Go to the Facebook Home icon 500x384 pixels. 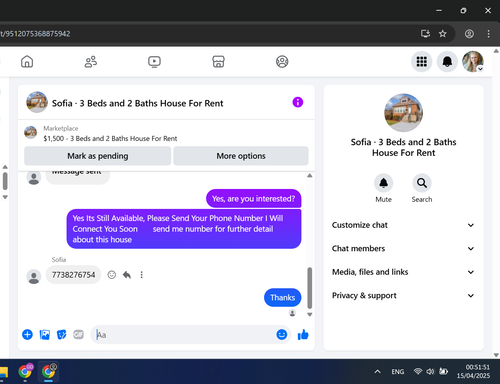tap(27, 62)
